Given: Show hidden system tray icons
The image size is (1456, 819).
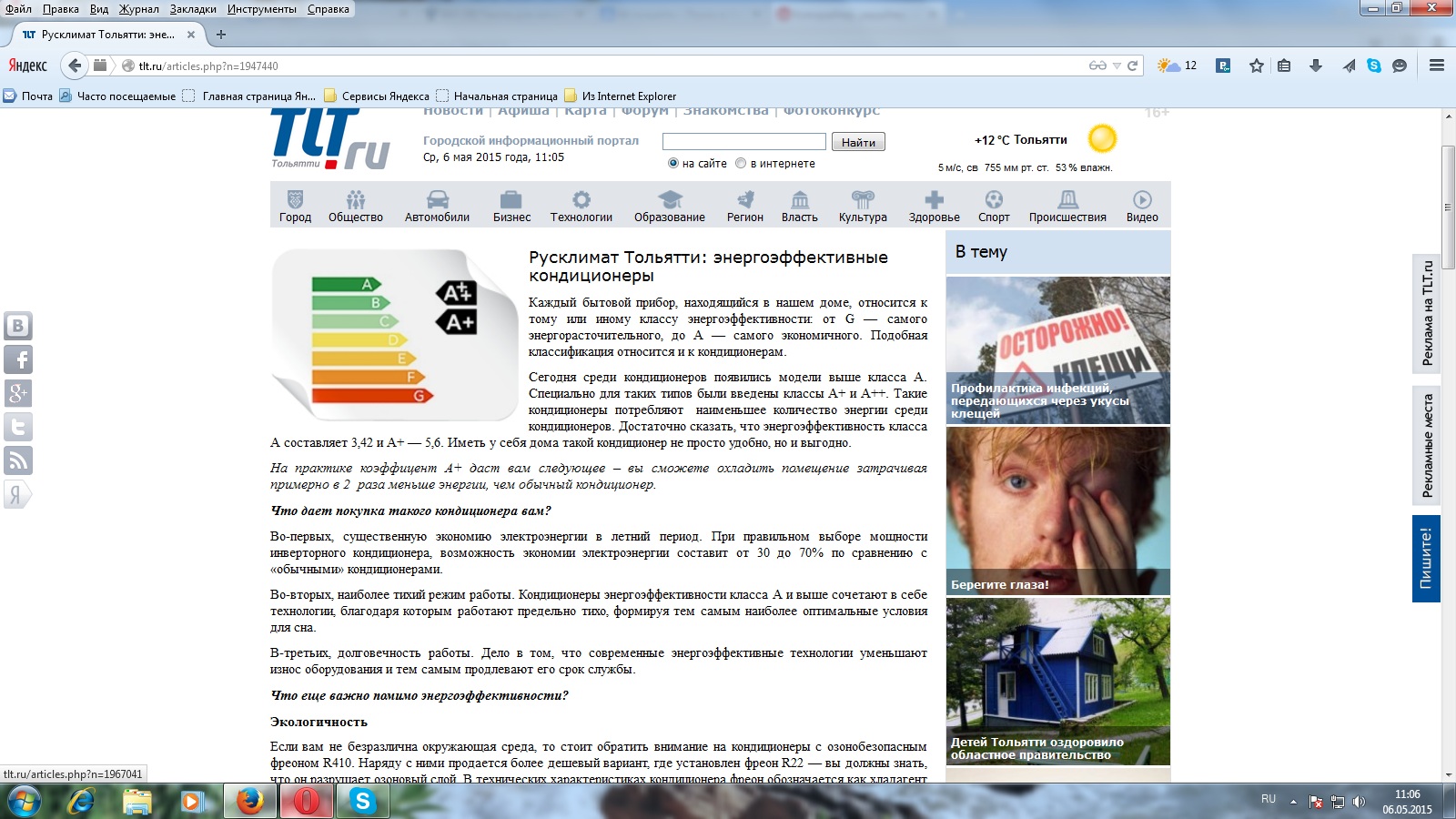Looking at the screenshot, I should 1293,802.
